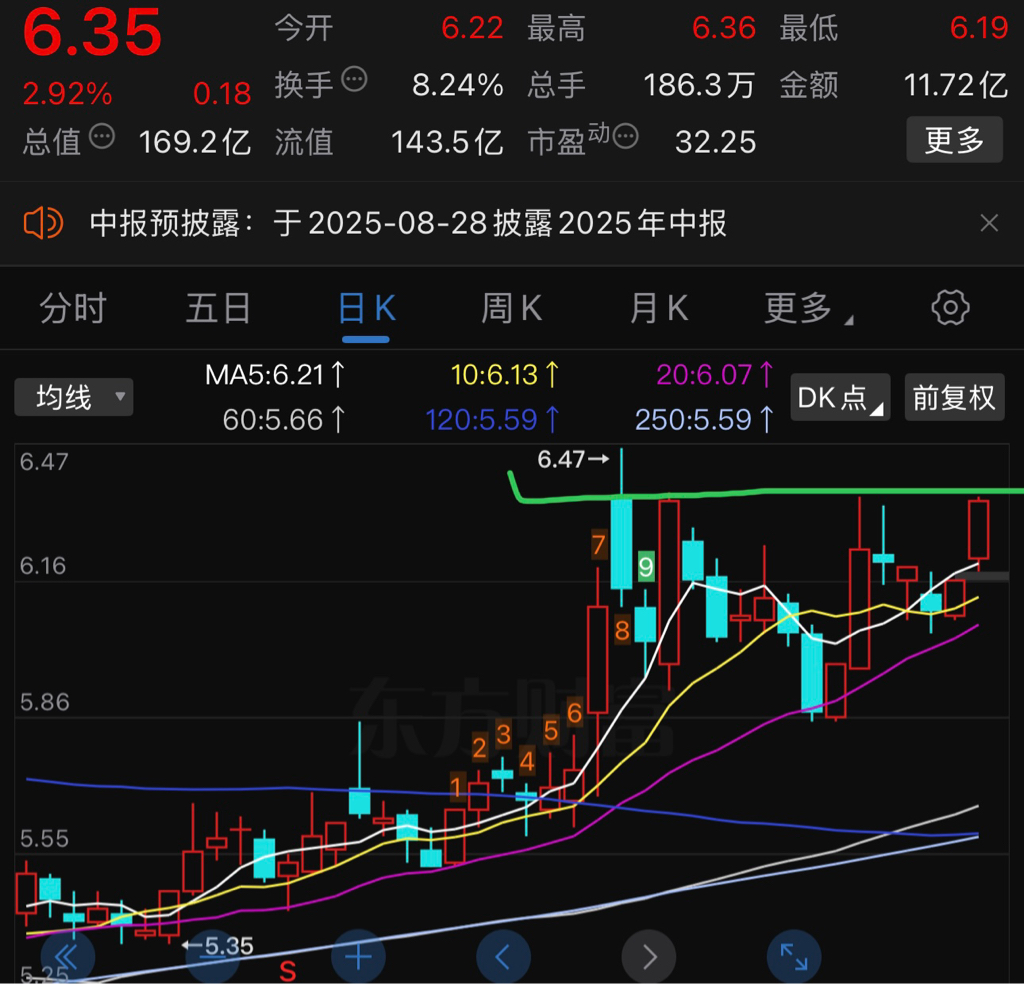Tap the magenta 20:6.07 average value
The height and width of the screenshot is (984, 1024).
[715, 375]
